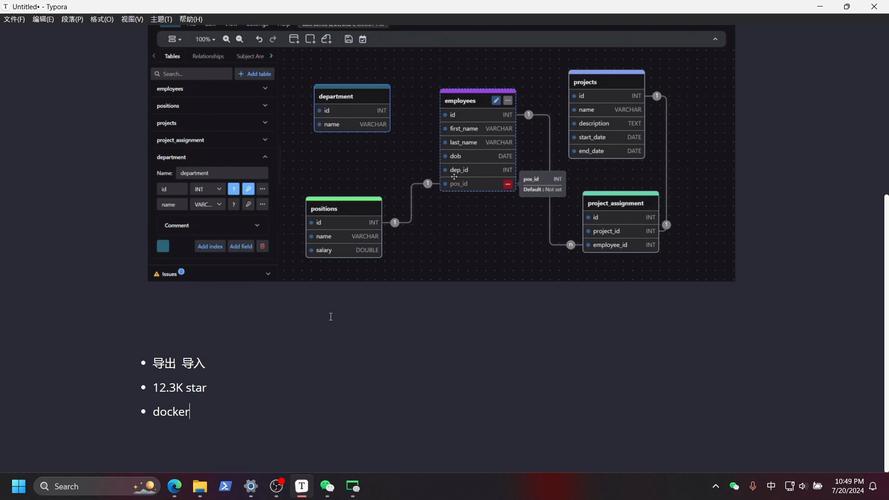Open the INT type dropdown for id
This screenshot has width=889, height=500.
(208, 189)
